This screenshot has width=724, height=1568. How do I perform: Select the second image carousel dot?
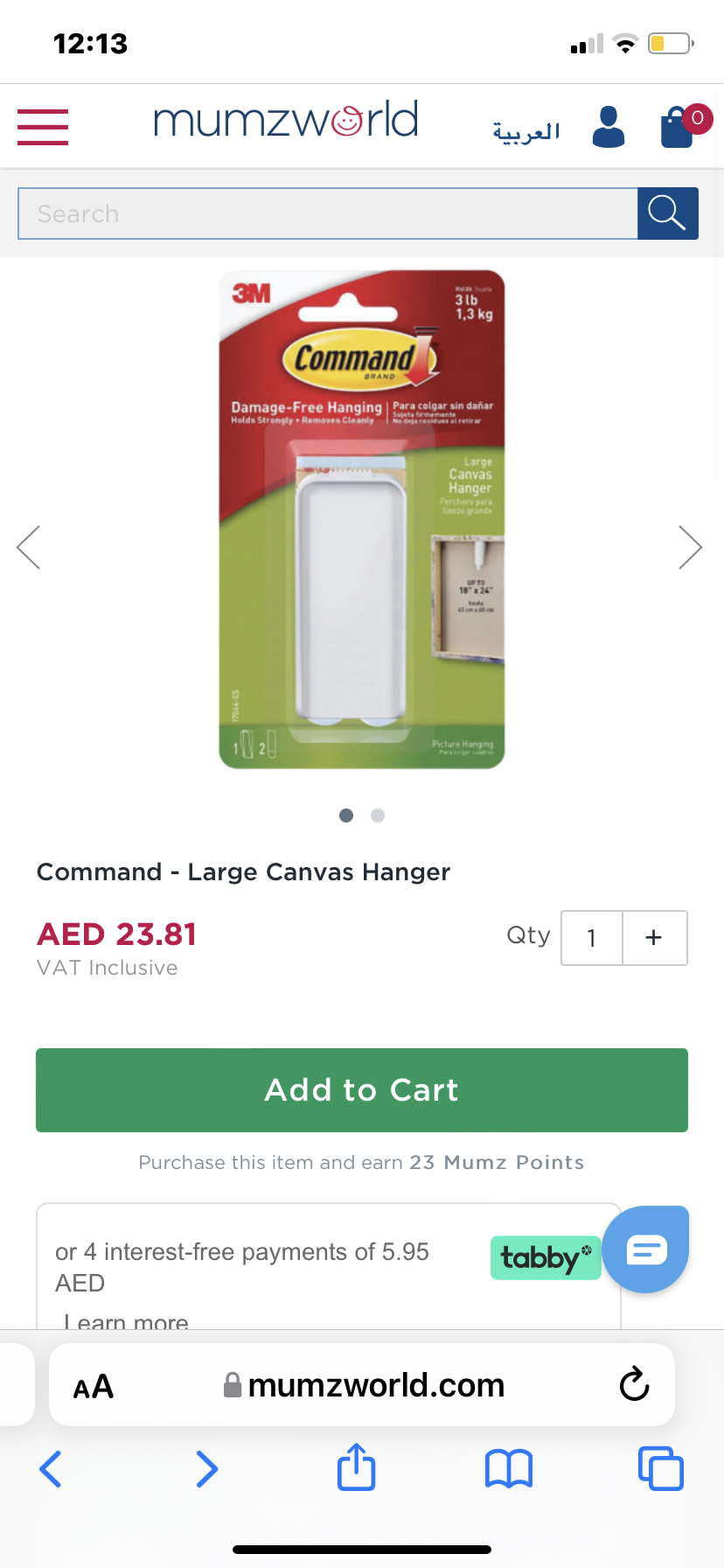click(378, 815)
